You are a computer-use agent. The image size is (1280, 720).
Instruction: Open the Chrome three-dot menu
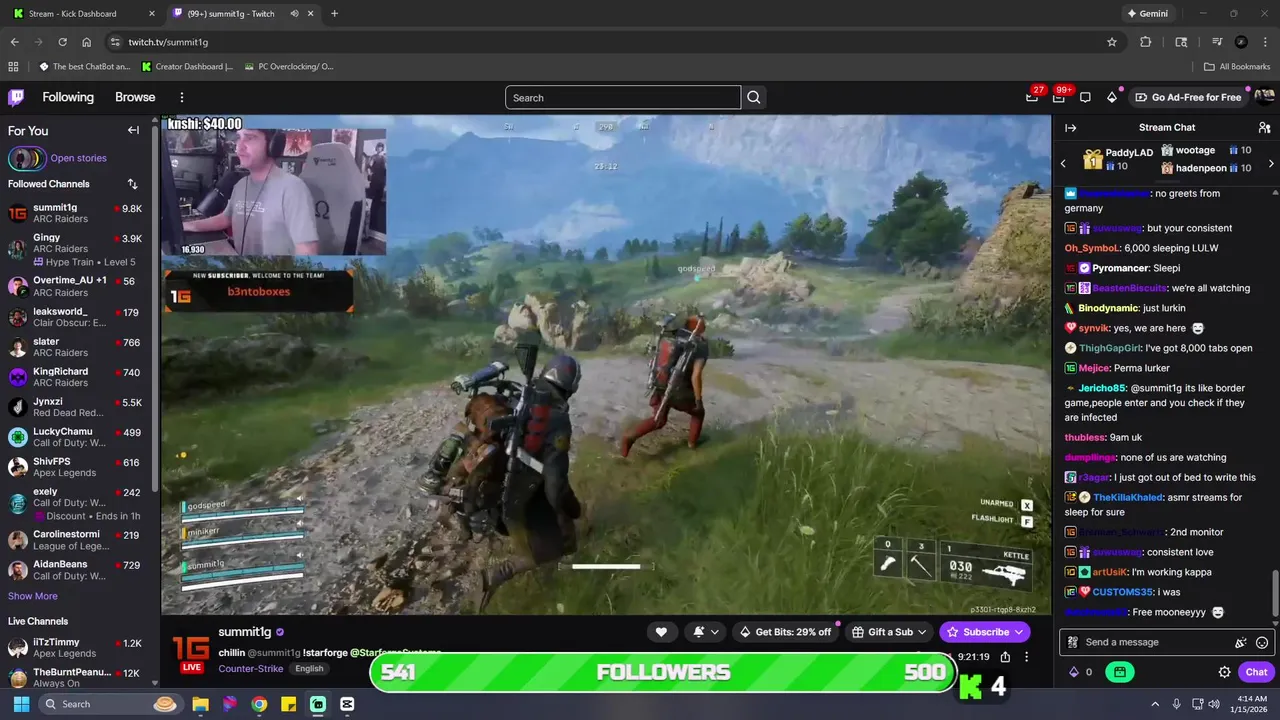click(x=1265, y=42)
